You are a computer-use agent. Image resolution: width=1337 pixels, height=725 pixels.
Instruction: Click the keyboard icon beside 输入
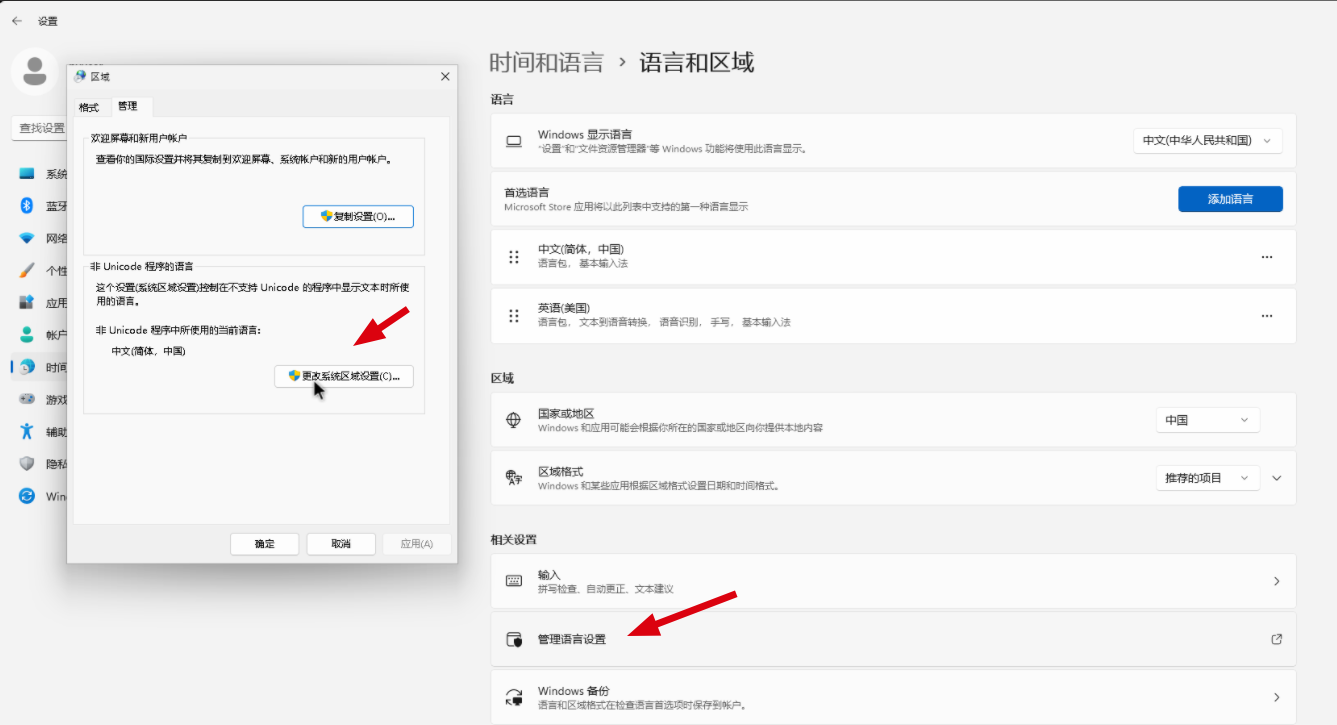point(514,581)
